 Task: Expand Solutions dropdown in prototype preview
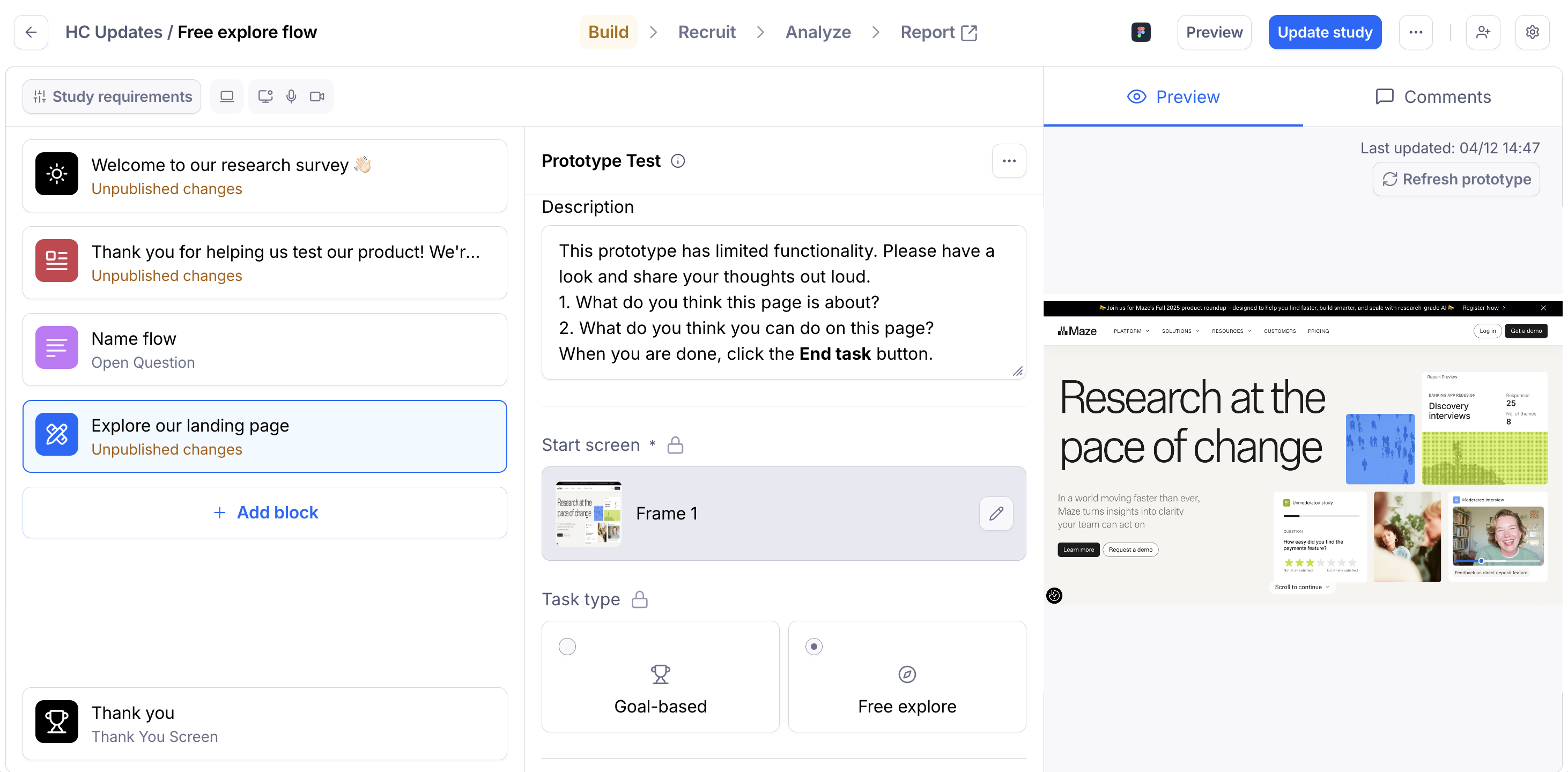tap(1180, 331)
